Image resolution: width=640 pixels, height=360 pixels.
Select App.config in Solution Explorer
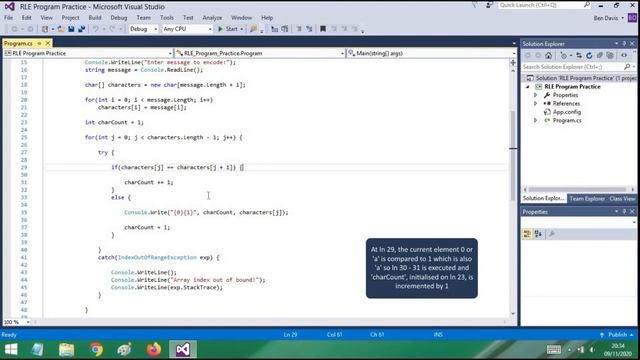click(567, 112)
